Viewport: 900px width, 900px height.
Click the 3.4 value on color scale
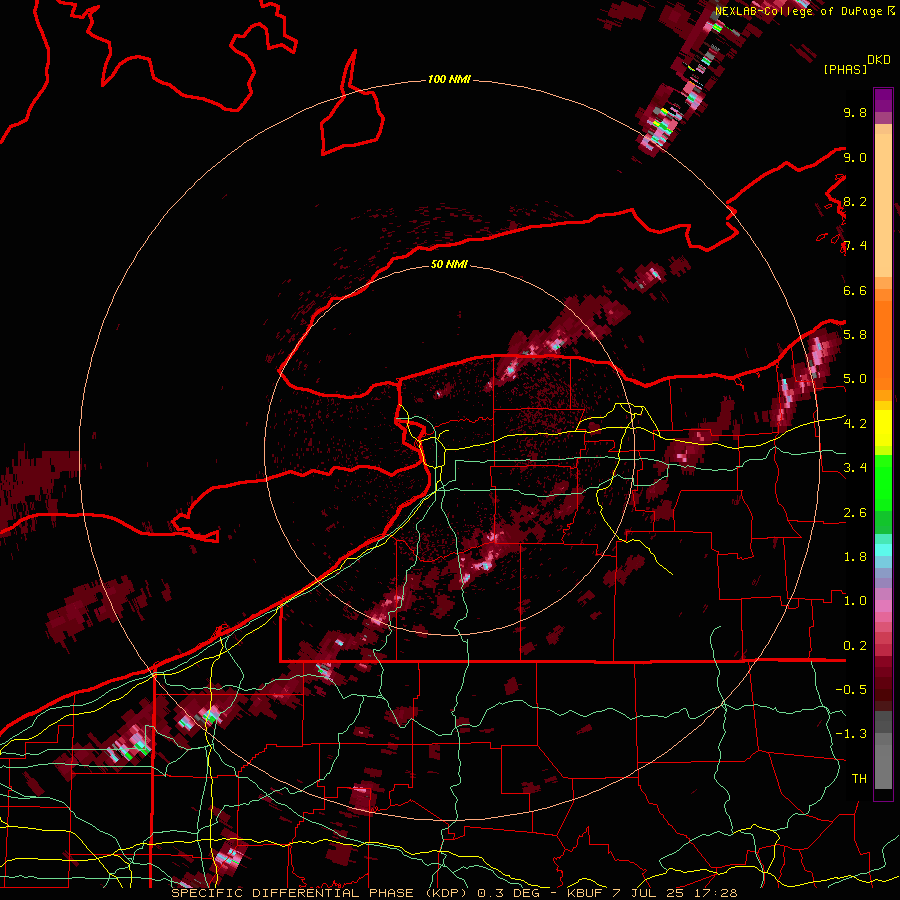pyautogui.click(x=855, y=468)
